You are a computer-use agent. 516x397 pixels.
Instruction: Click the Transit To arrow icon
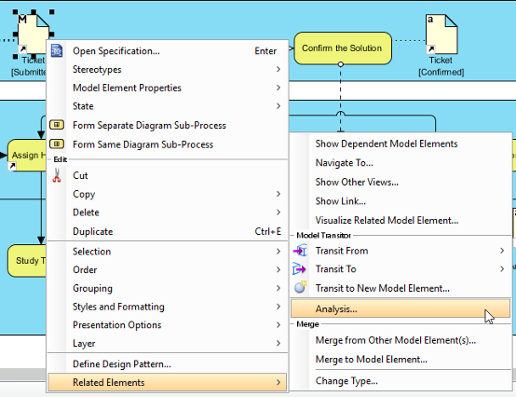click(299, 269)
